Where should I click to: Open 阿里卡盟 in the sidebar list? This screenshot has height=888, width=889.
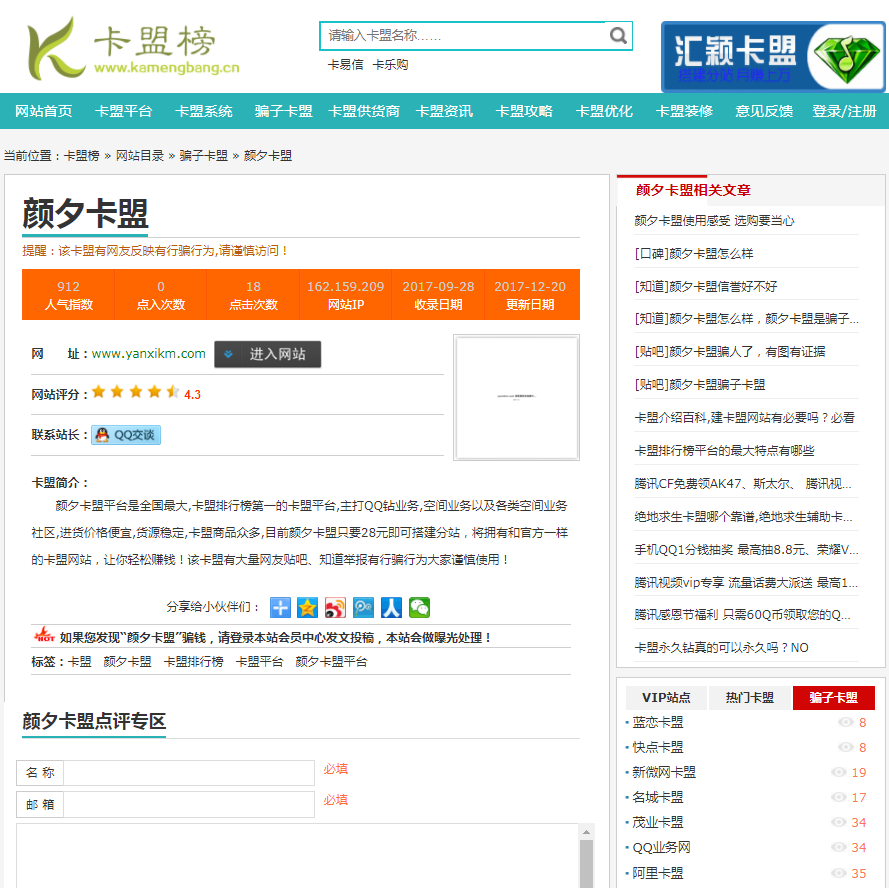[658, 873]
